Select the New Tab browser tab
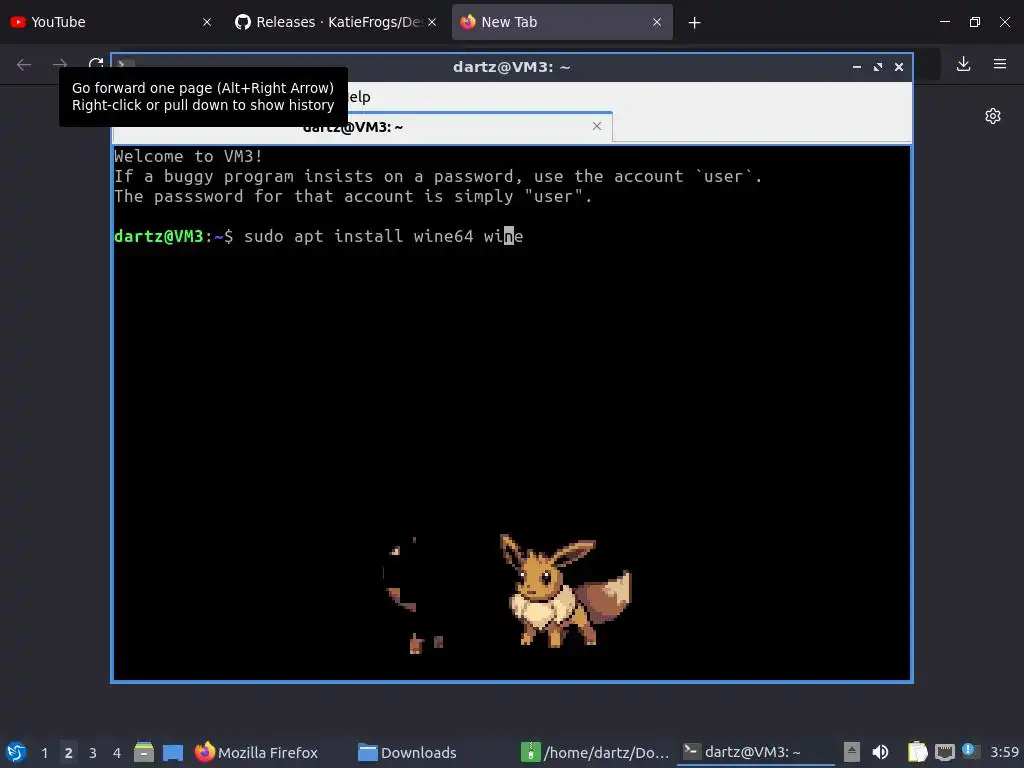1024x768 pixels. click(562, 22)
